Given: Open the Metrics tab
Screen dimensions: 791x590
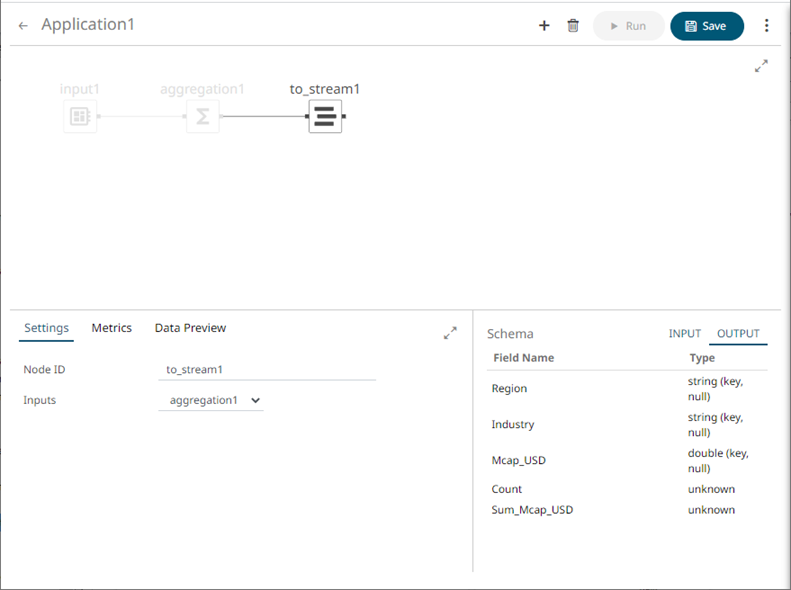Looking at the screenshot, I should [111, 328].
